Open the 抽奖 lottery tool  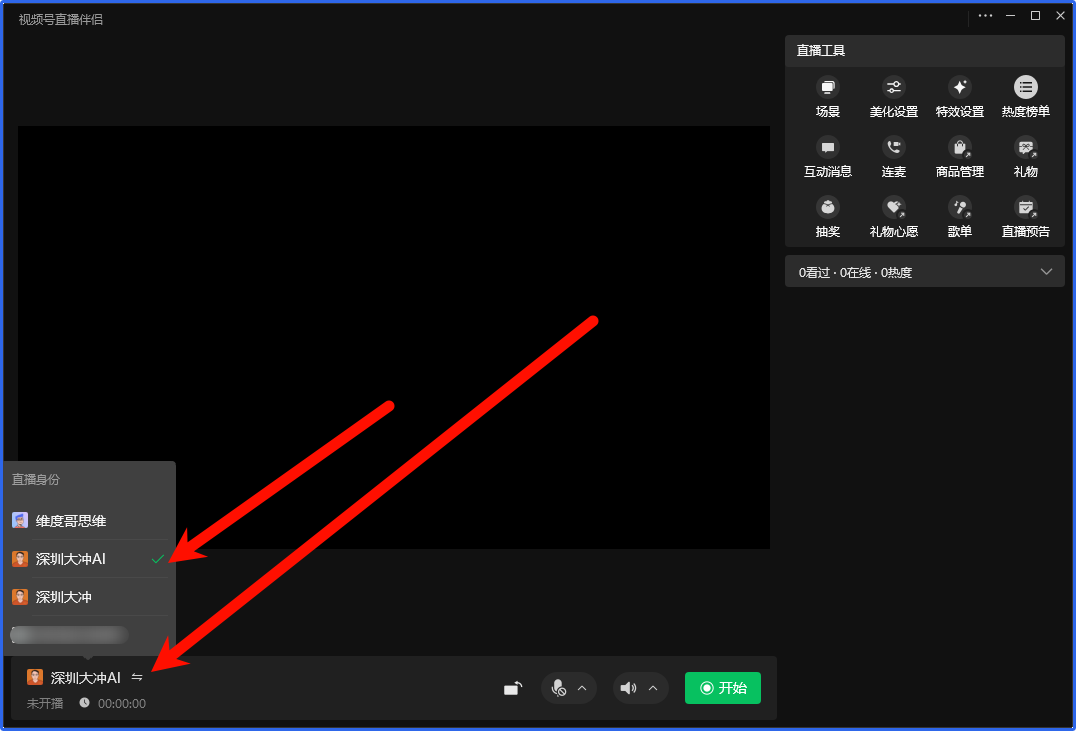827,208
